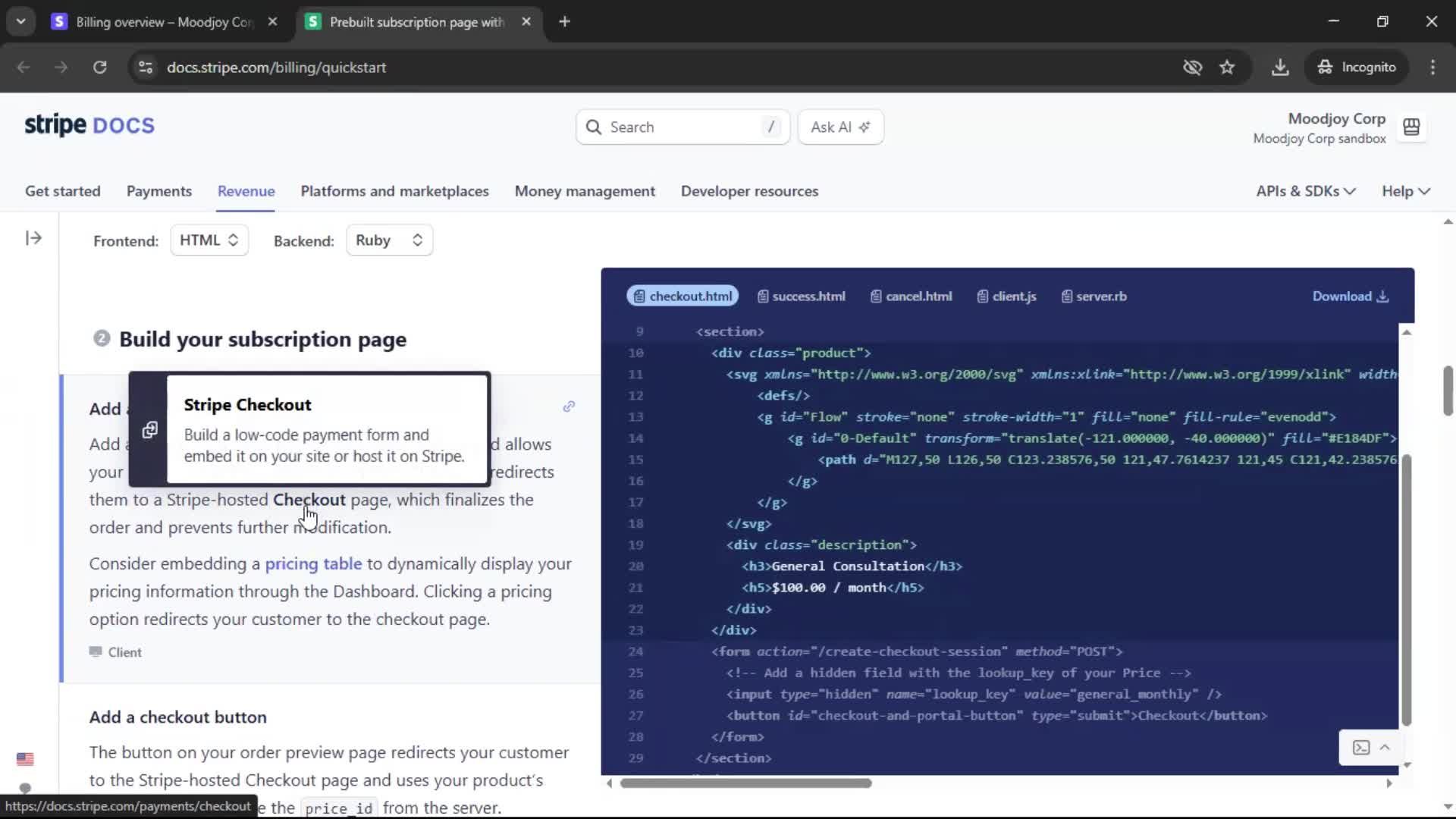Click the Download code button
The image size is (1456, 819).
[x=1350, y=297]
